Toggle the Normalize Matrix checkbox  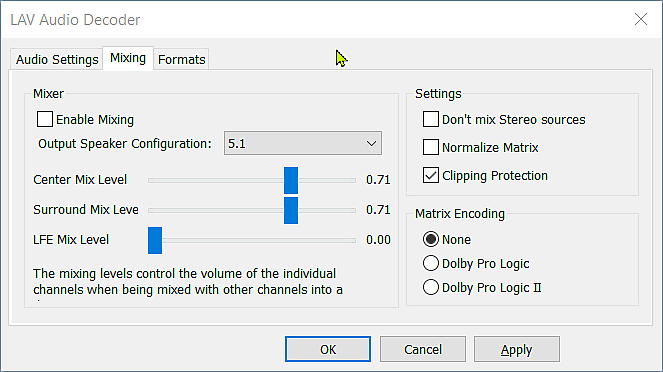point(430,148)
